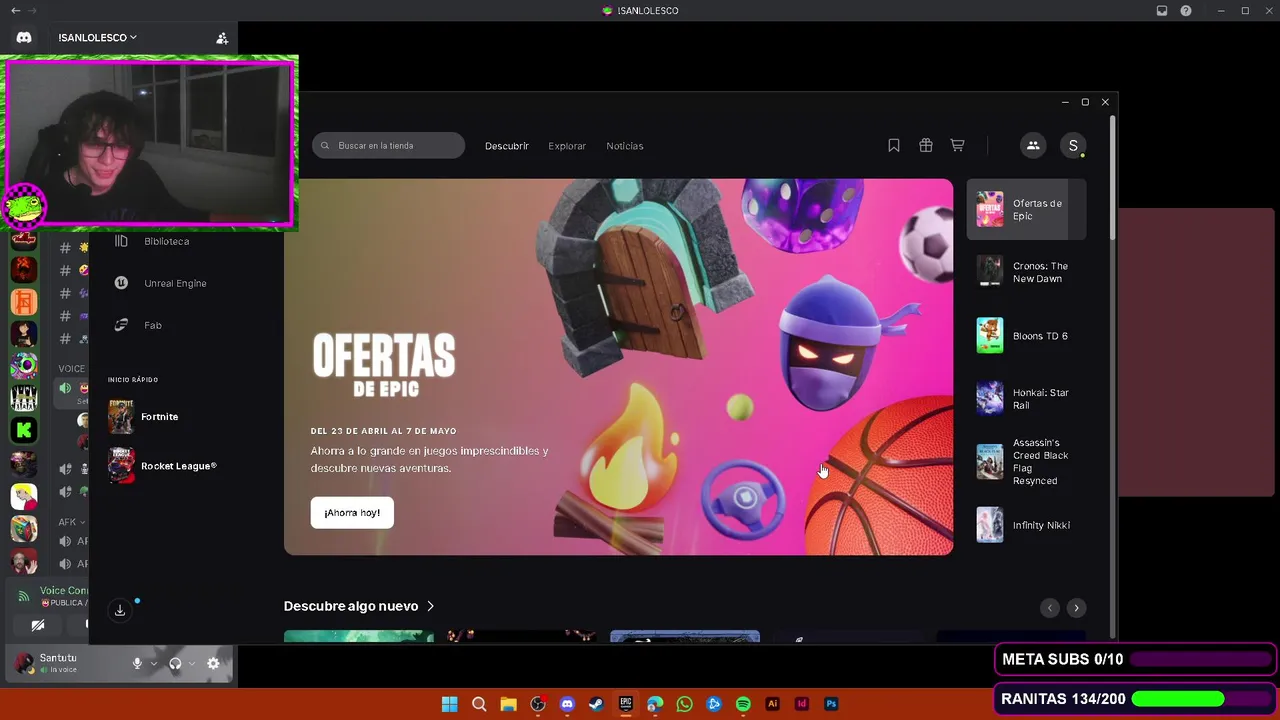Image resolution: width=1280 pixels, height=720 pixels.
Task: Click next arrow of Descubre algo nuevo
Action: pos(1076,608)
